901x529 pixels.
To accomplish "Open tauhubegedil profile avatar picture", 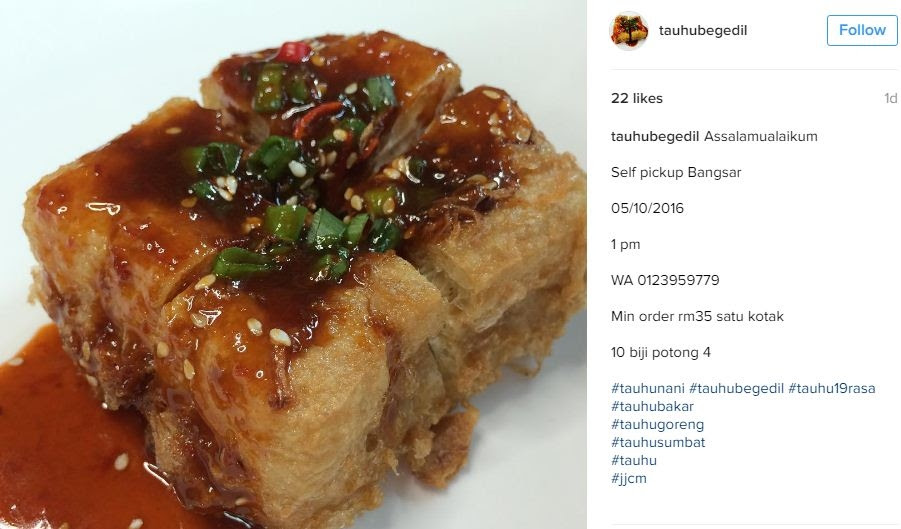I will [x=629, y=30].
